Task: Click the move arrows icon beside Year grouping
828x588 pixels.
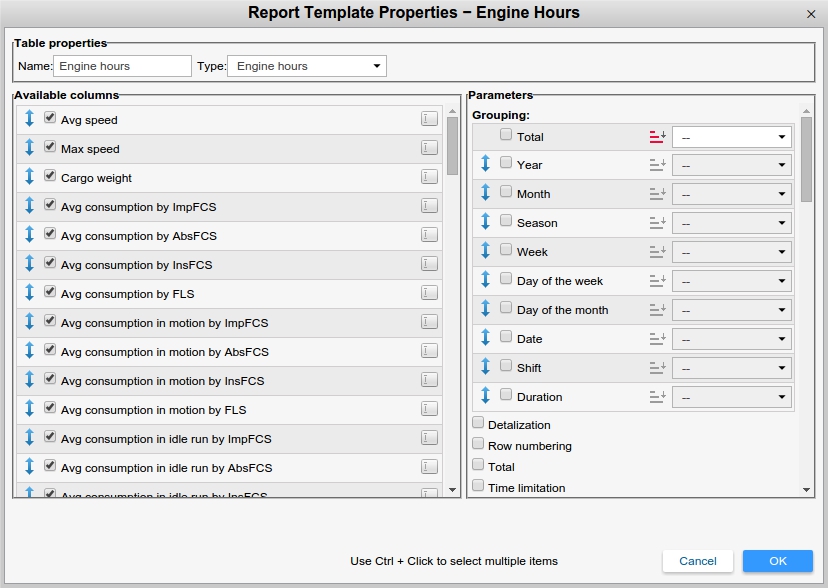Action: [x=485, y=164]
